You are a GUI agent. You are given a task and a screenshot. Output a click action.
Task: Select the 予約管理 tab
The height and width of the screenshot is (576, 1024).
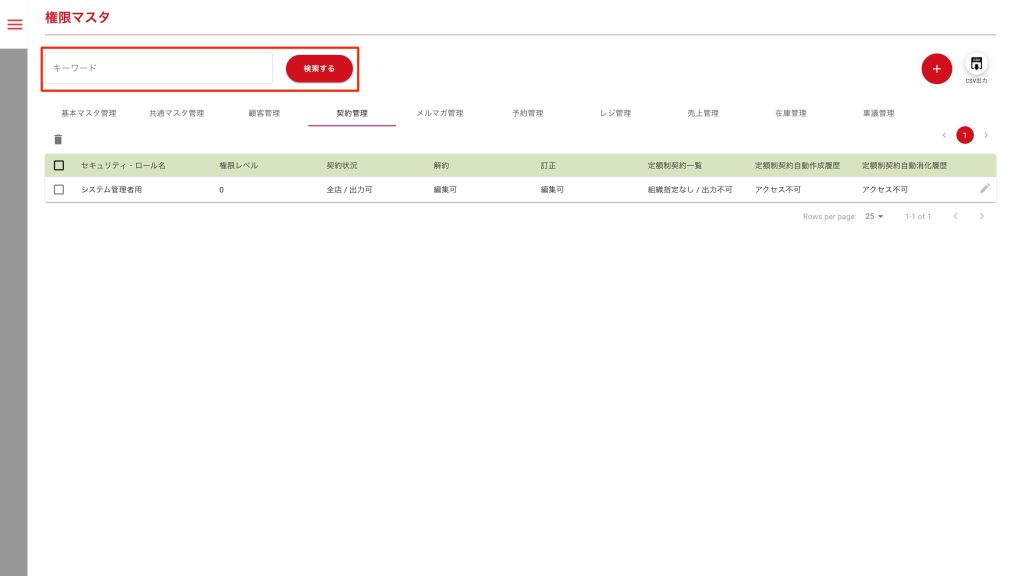click(x=527, y=113)
